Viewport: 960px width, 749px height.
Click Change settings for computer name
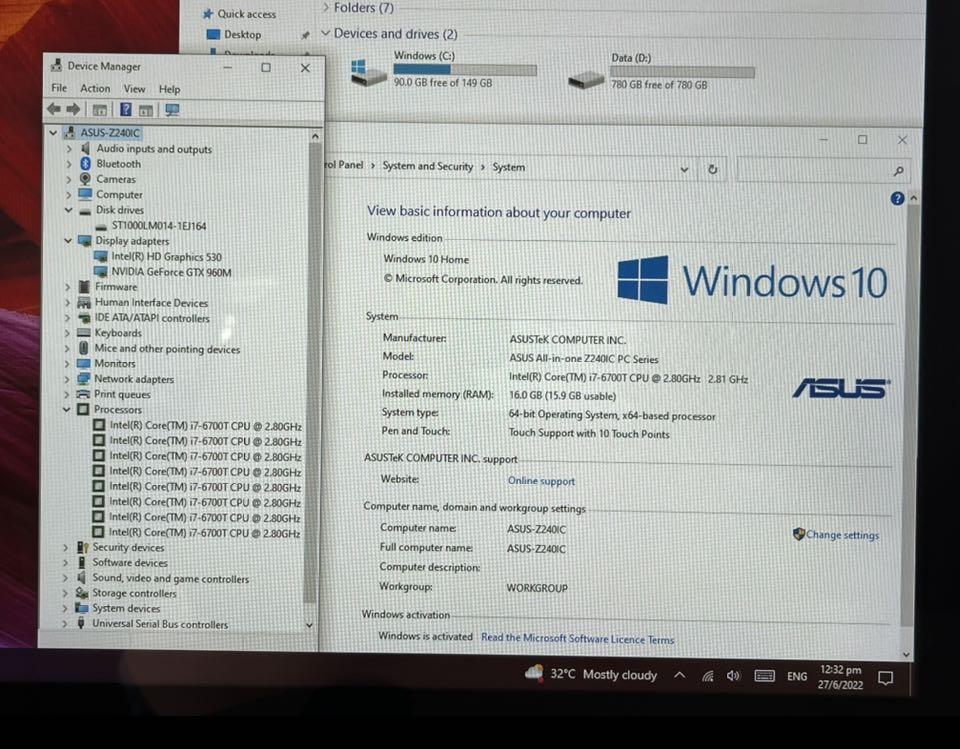click(842, 535)
